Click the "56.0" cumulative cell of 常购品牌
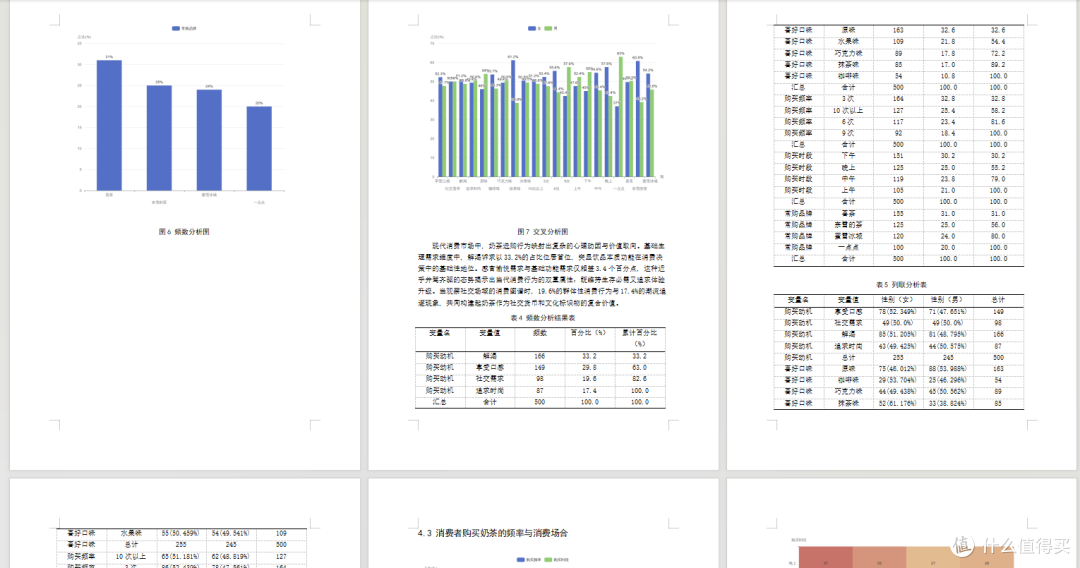This screenshot has height=568, width=1080. 998,224
